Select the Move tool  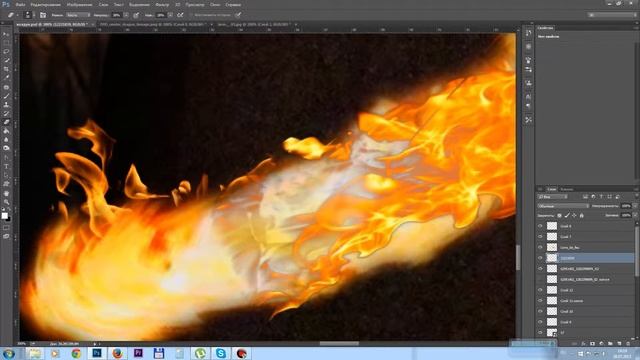pyautogui.click(x=6, y=34)
